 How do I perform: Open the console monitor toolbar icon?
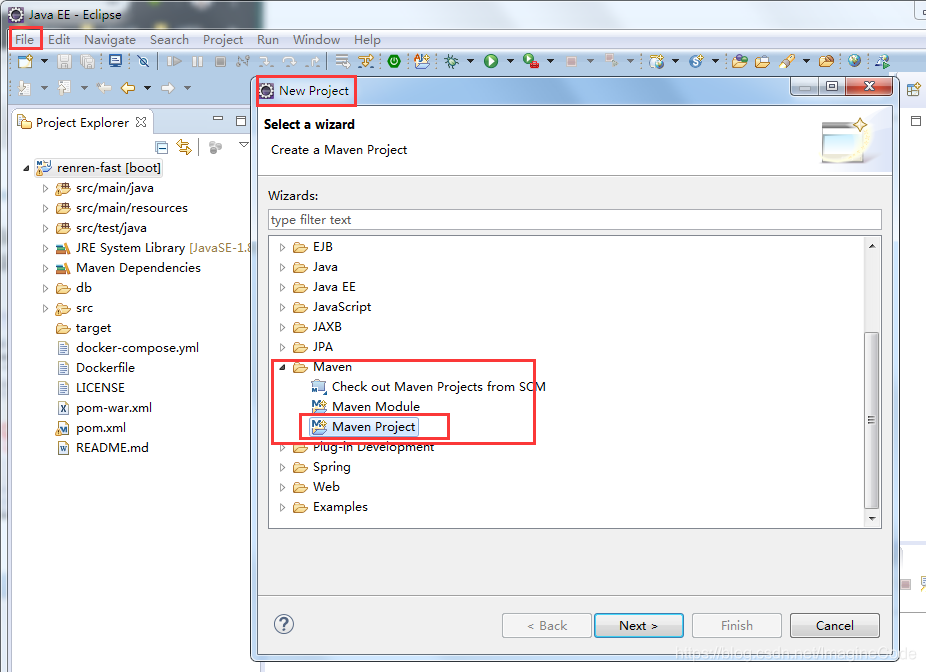[116, 61]
